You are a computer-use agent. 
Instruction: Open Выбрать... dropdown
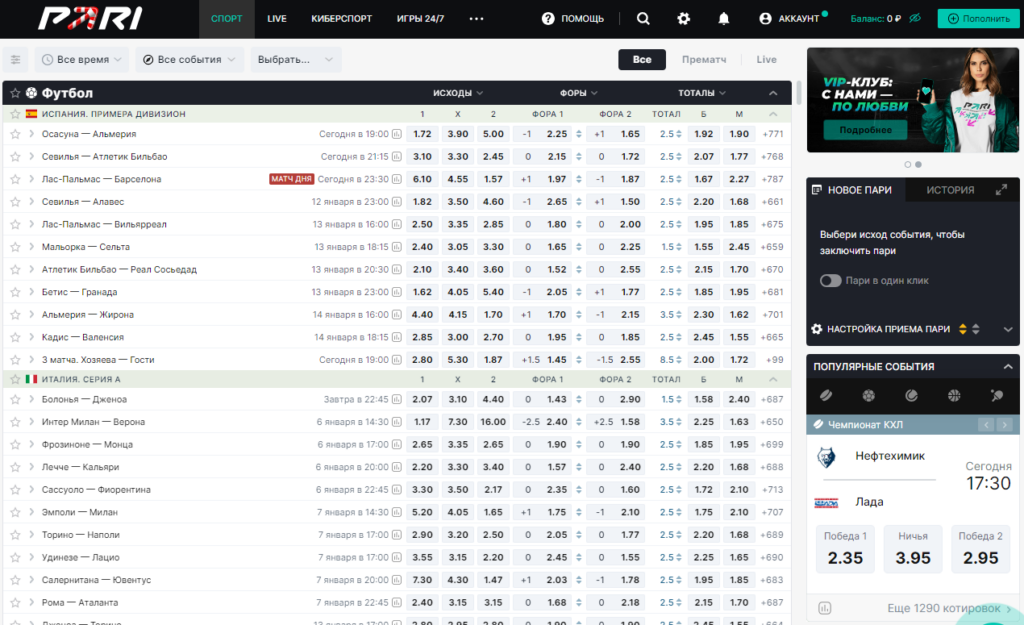coord(295,59)
